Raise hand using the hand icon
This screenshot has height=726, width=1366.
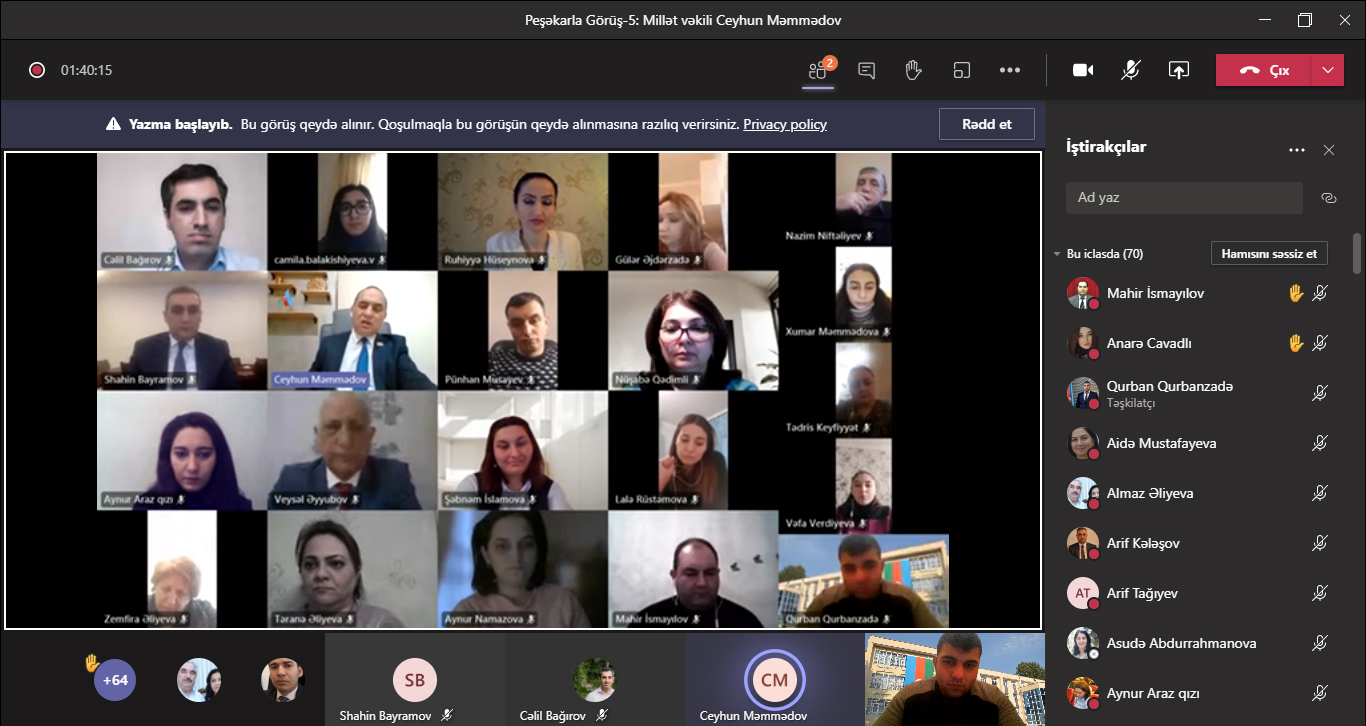pos(913,70)
